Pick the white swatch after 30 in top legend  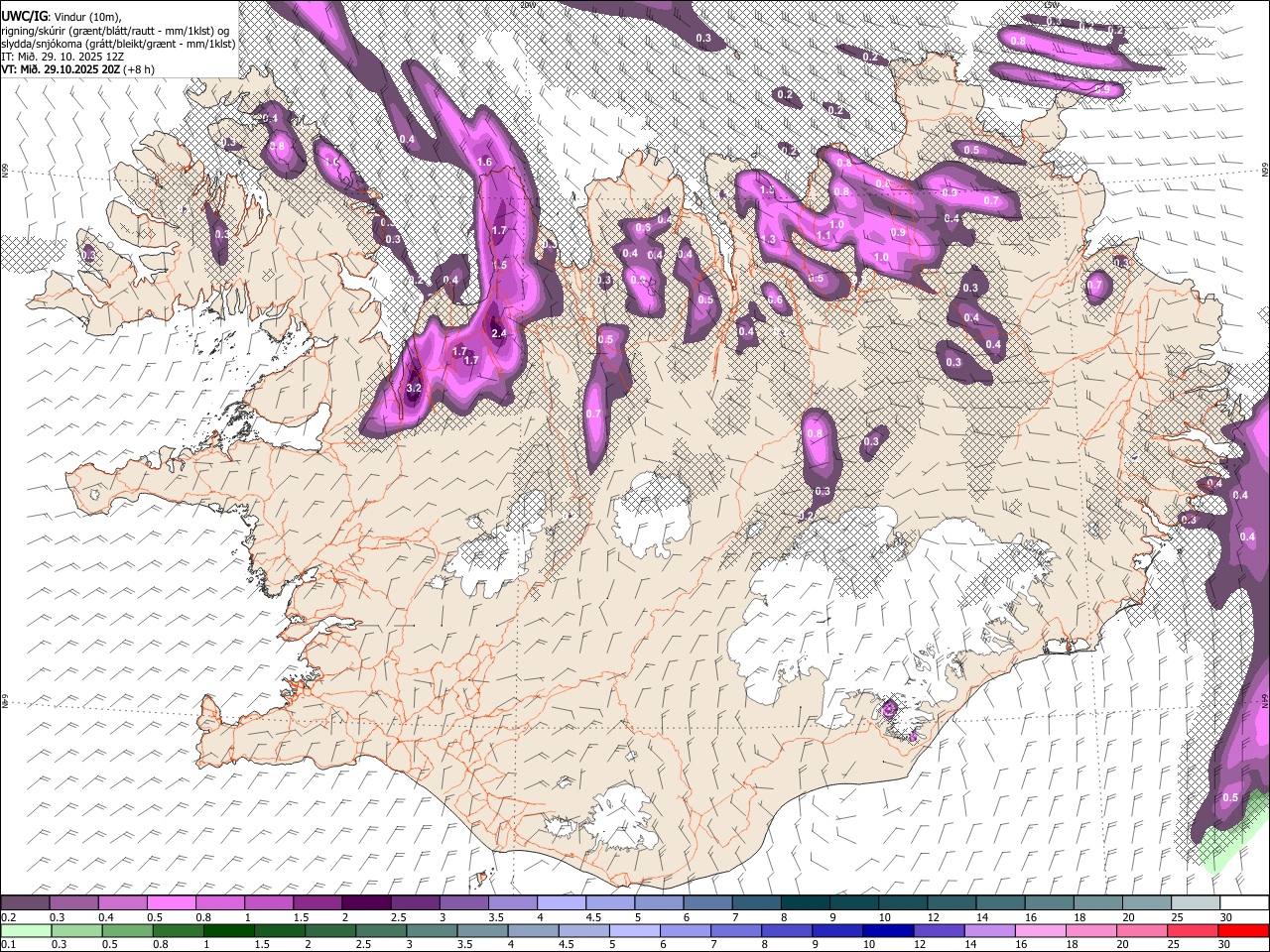point(1244,903)
